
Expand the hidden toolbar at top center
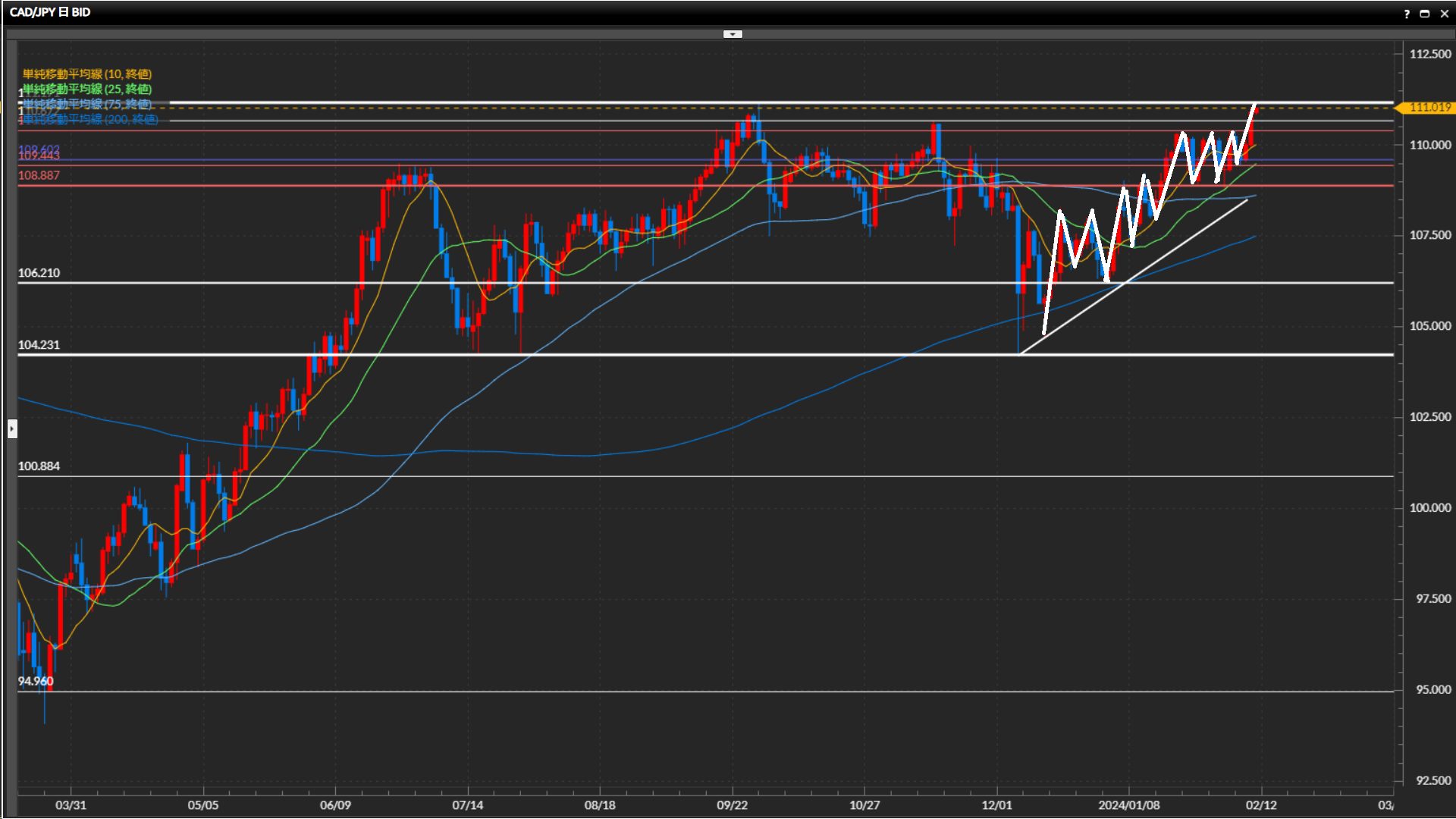pos(733,34)
